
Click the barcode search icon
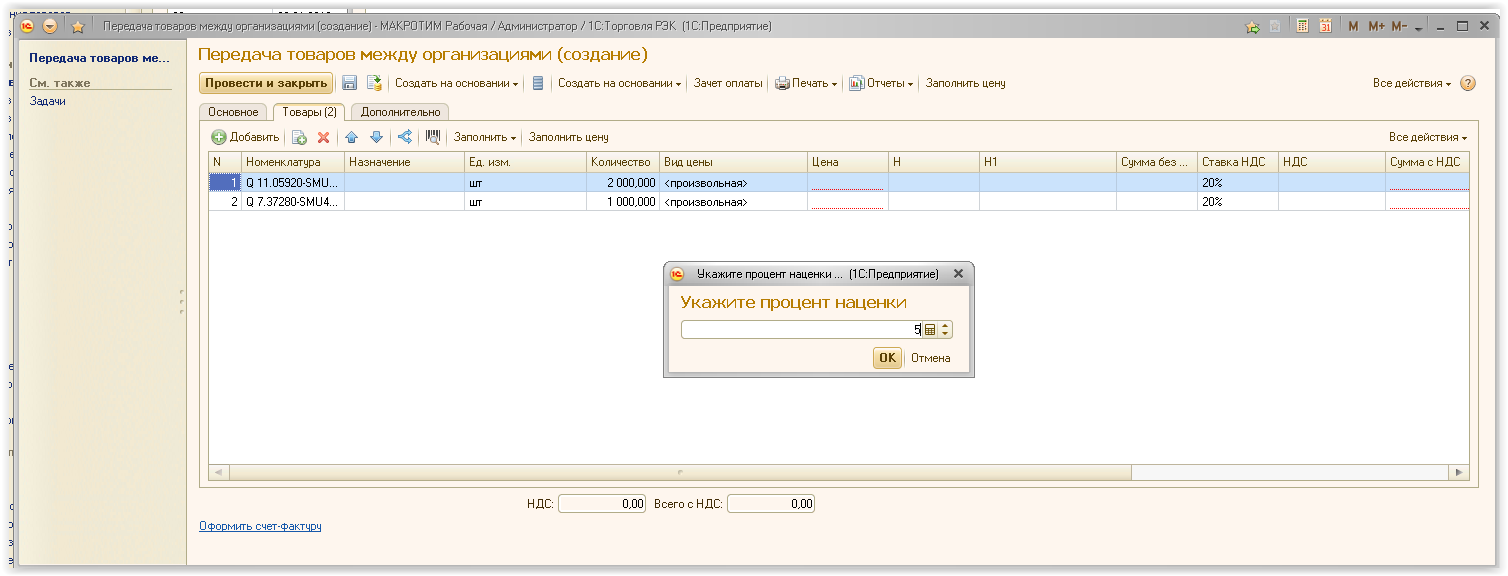point(433,137)
